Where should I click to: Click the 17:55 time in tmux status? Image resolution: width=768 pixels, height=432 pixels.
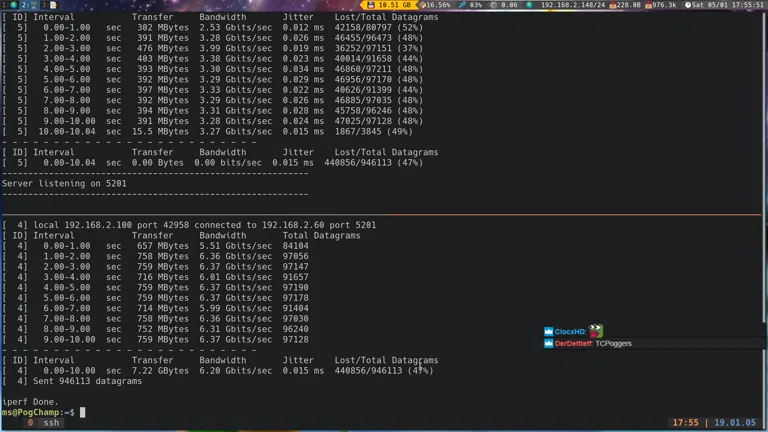[685, 423]
